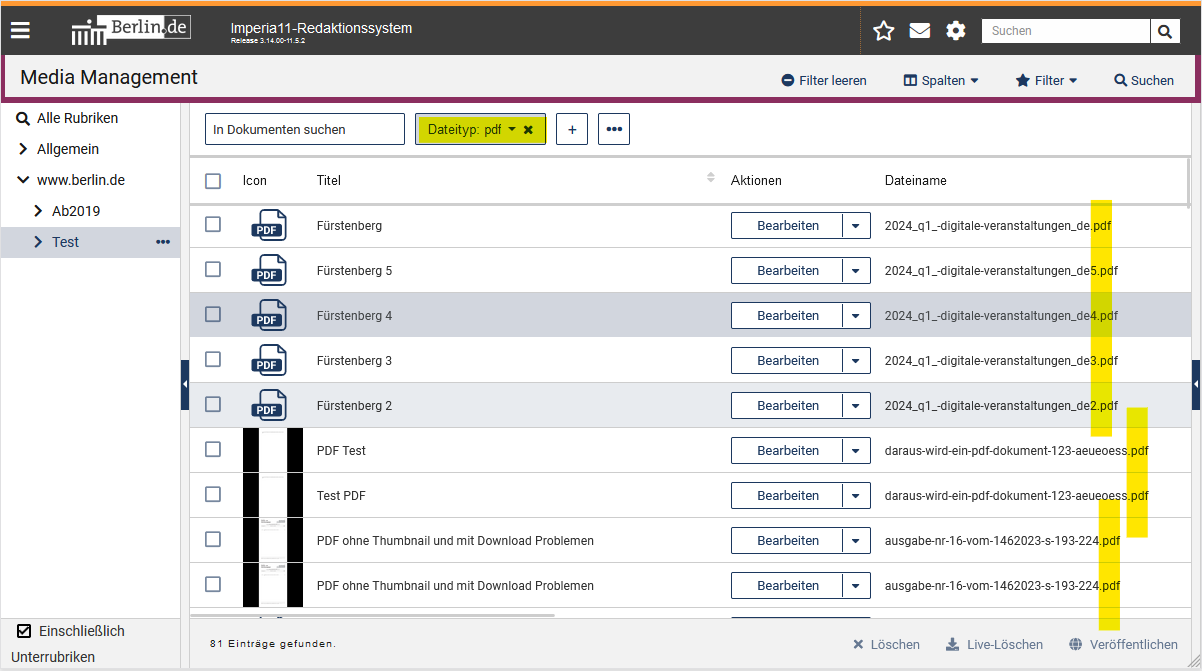Remove the Dateityp pdf filter with X
Image resolution: width=1202 pixels, height=671 pixels.
(x=528, y=130)
